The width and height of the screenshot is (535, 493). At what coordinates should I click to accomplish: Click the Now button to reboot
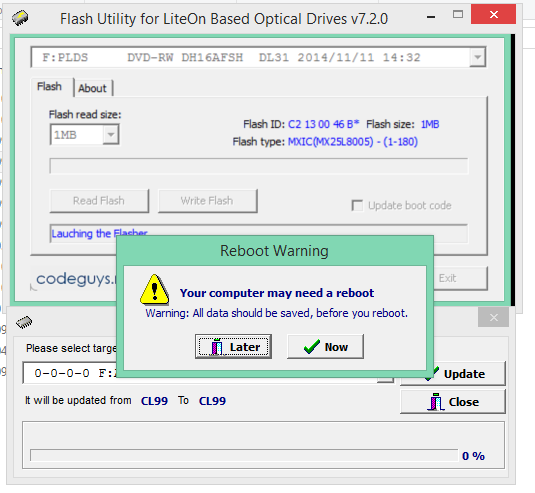point(326,347)
